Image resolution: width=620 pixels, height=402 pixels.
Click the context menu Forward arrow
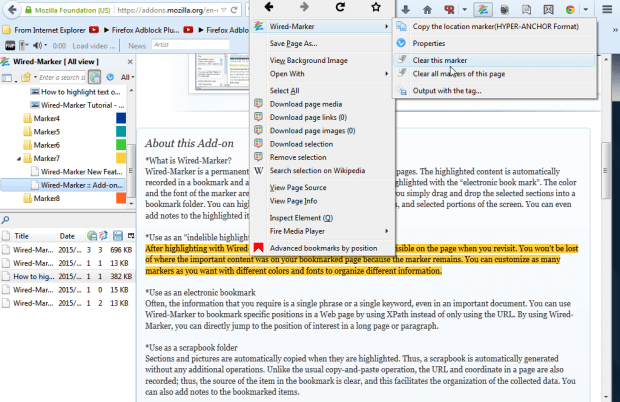click(x=304, y=7)
